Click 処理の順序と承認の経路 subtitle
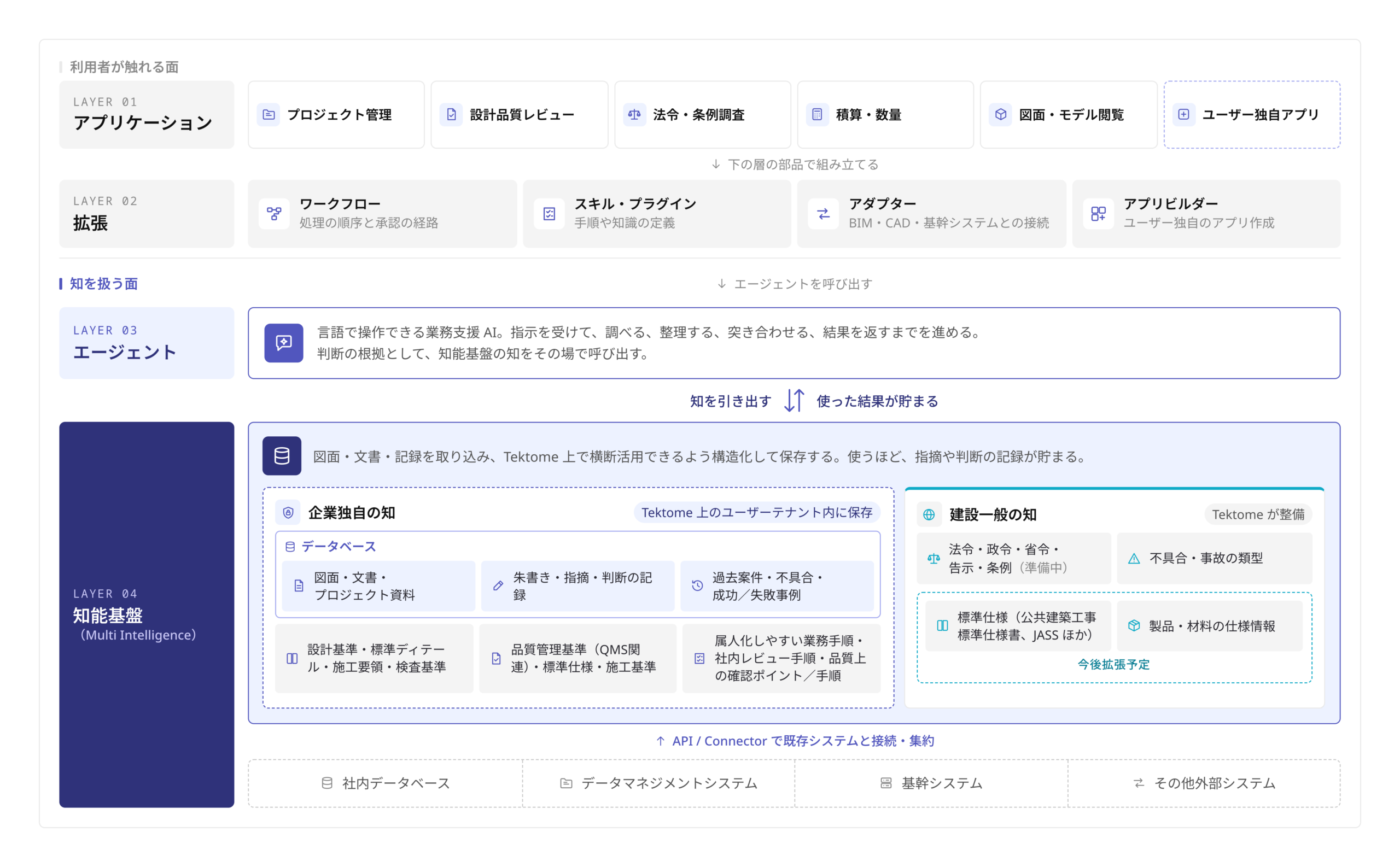Screen dimensions: 1400x867 click(369, 222)
